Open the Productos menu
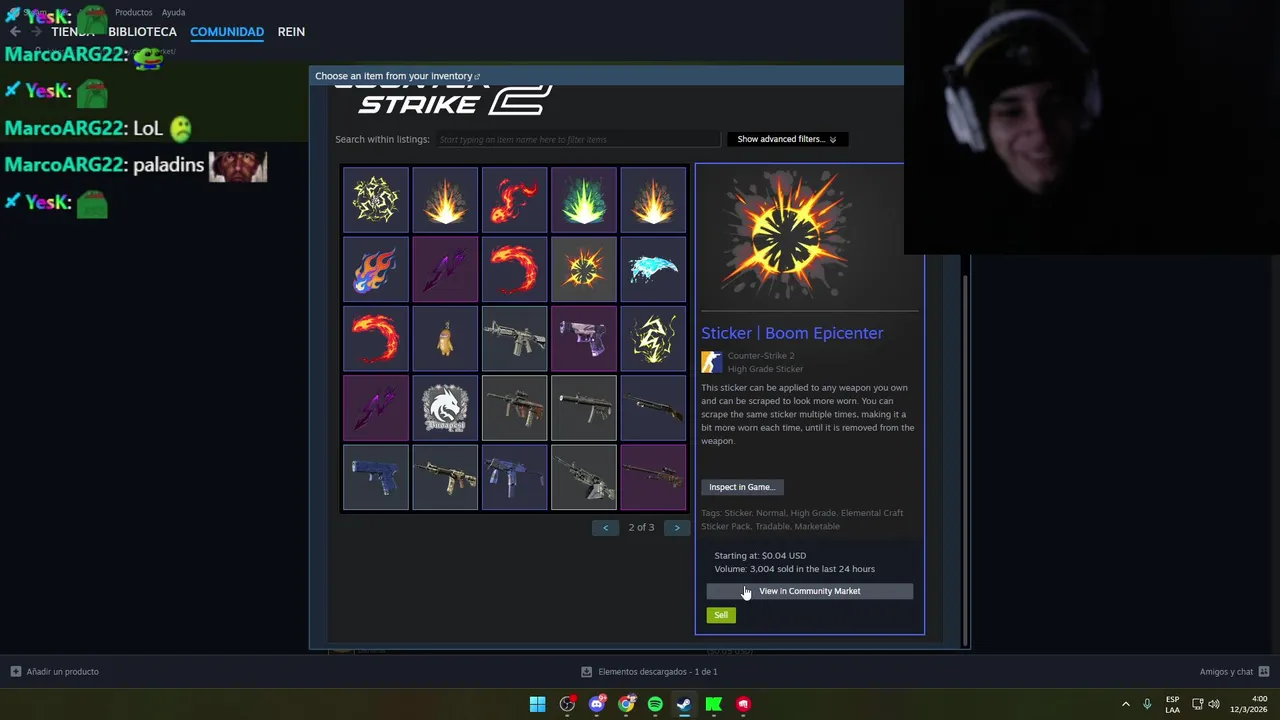Image resolution: width=1280 pixels, height=720 pixels. (133, 12)
